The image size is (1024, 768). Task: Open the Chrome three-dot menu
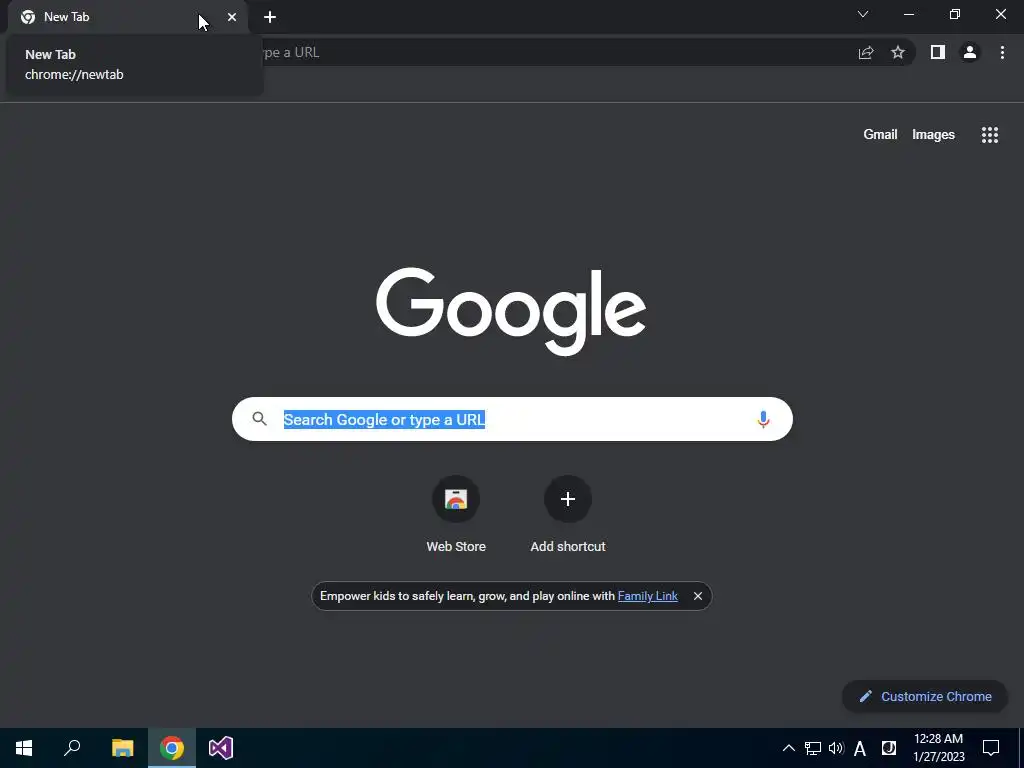(1002, 52)
